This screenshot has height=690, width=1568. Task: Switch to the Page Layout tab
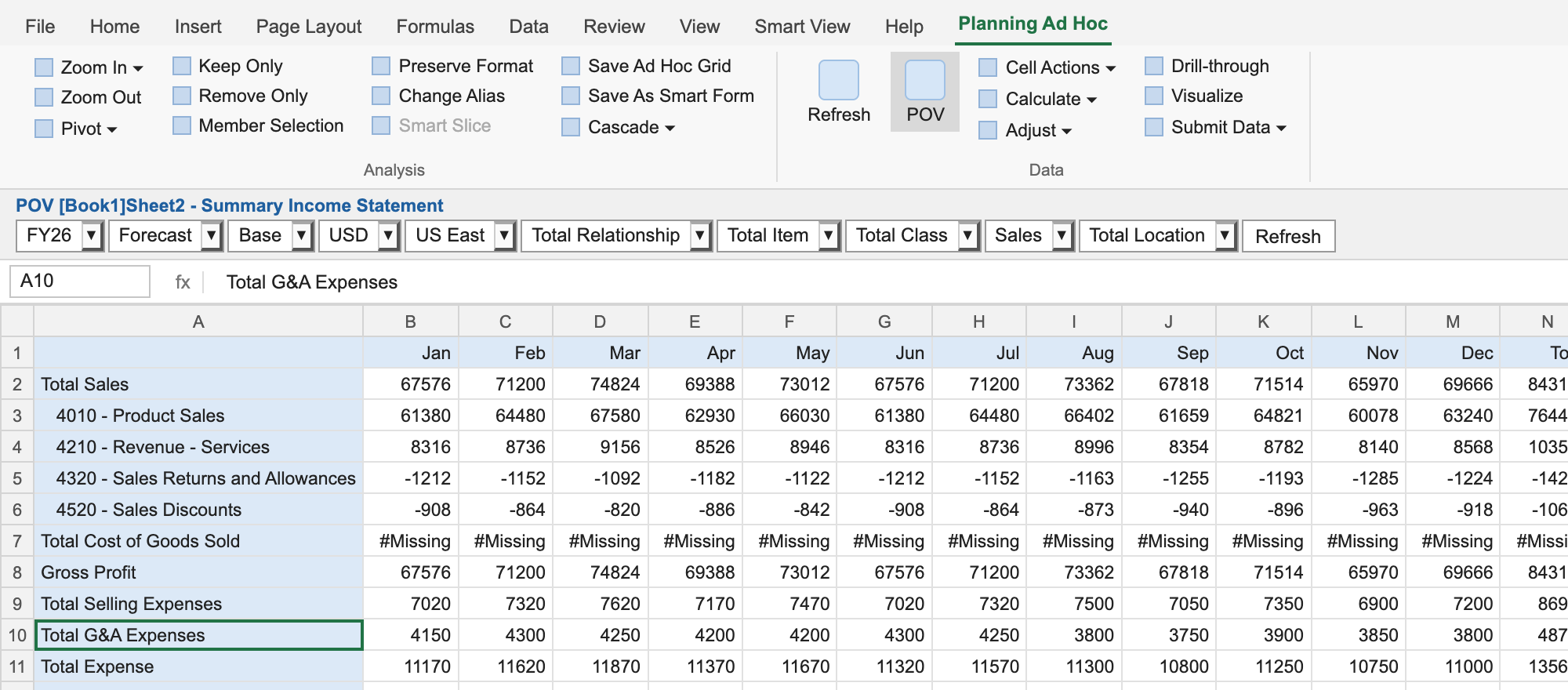tap(309, 27)
